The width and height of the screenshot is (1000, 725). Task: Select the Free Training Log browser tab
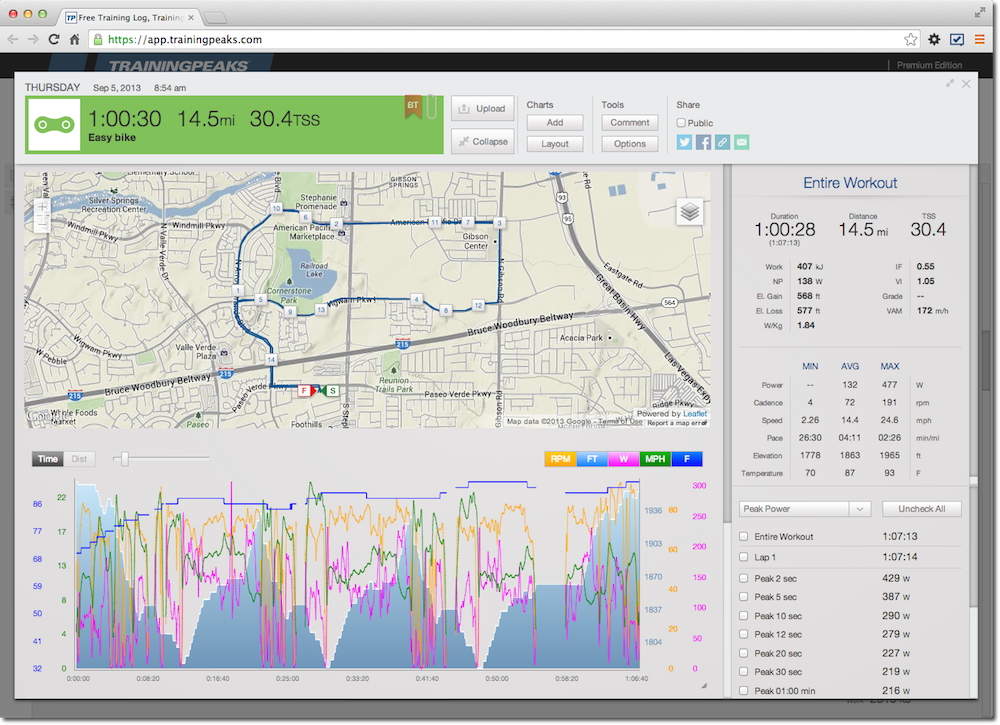pos(131,17)
